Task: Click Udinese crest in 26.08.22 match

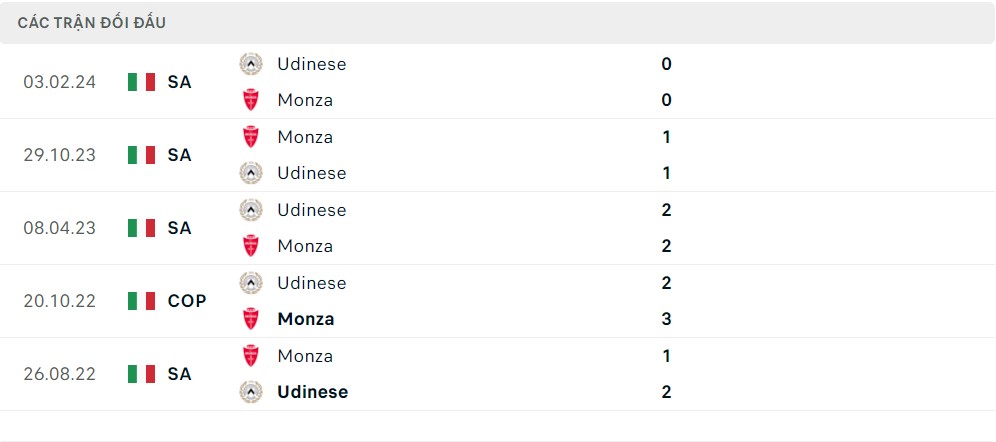Action: point(250,392)
